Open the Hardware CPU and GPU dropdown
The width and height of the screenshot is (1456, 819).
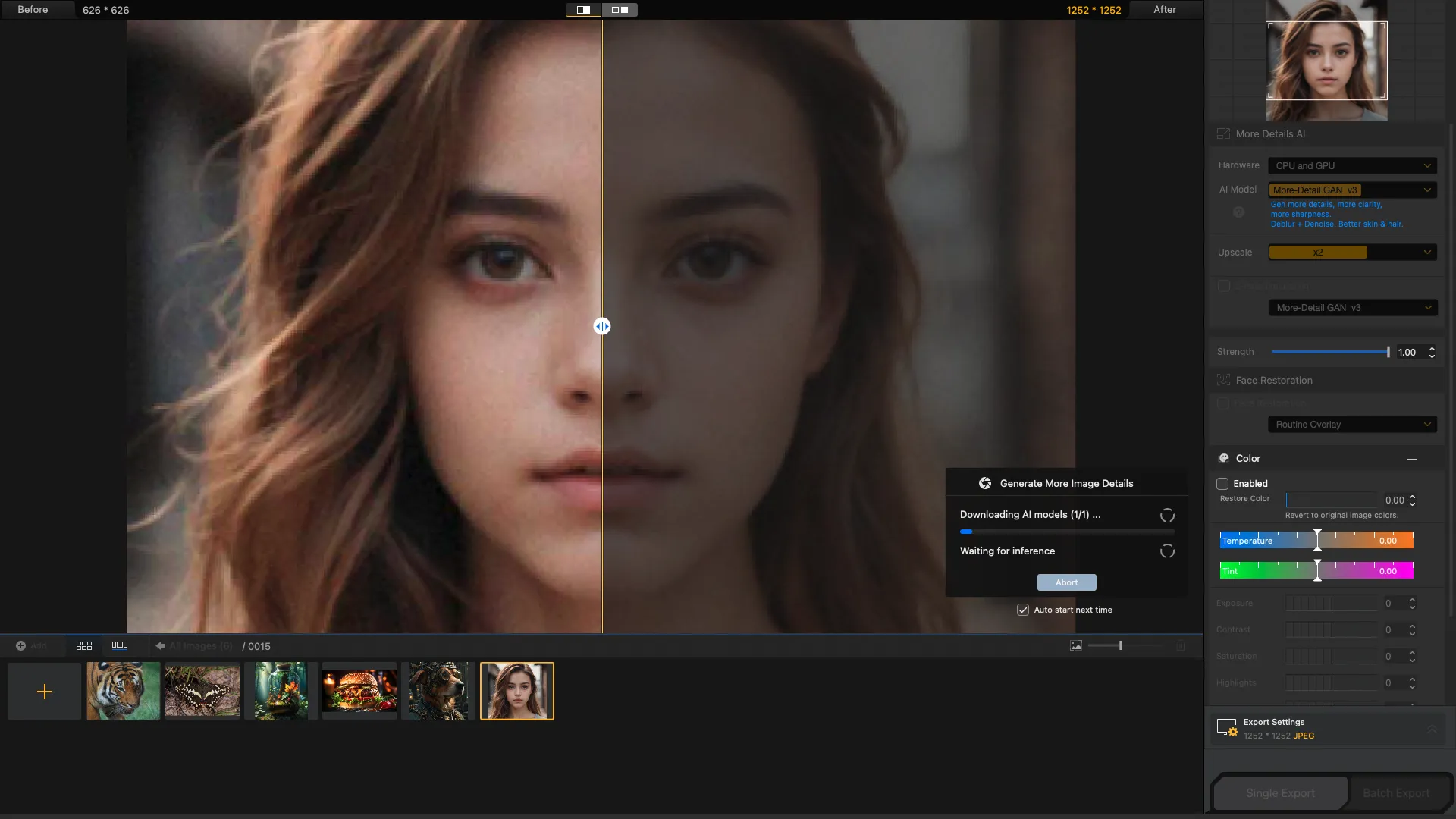pos(1352,165)
